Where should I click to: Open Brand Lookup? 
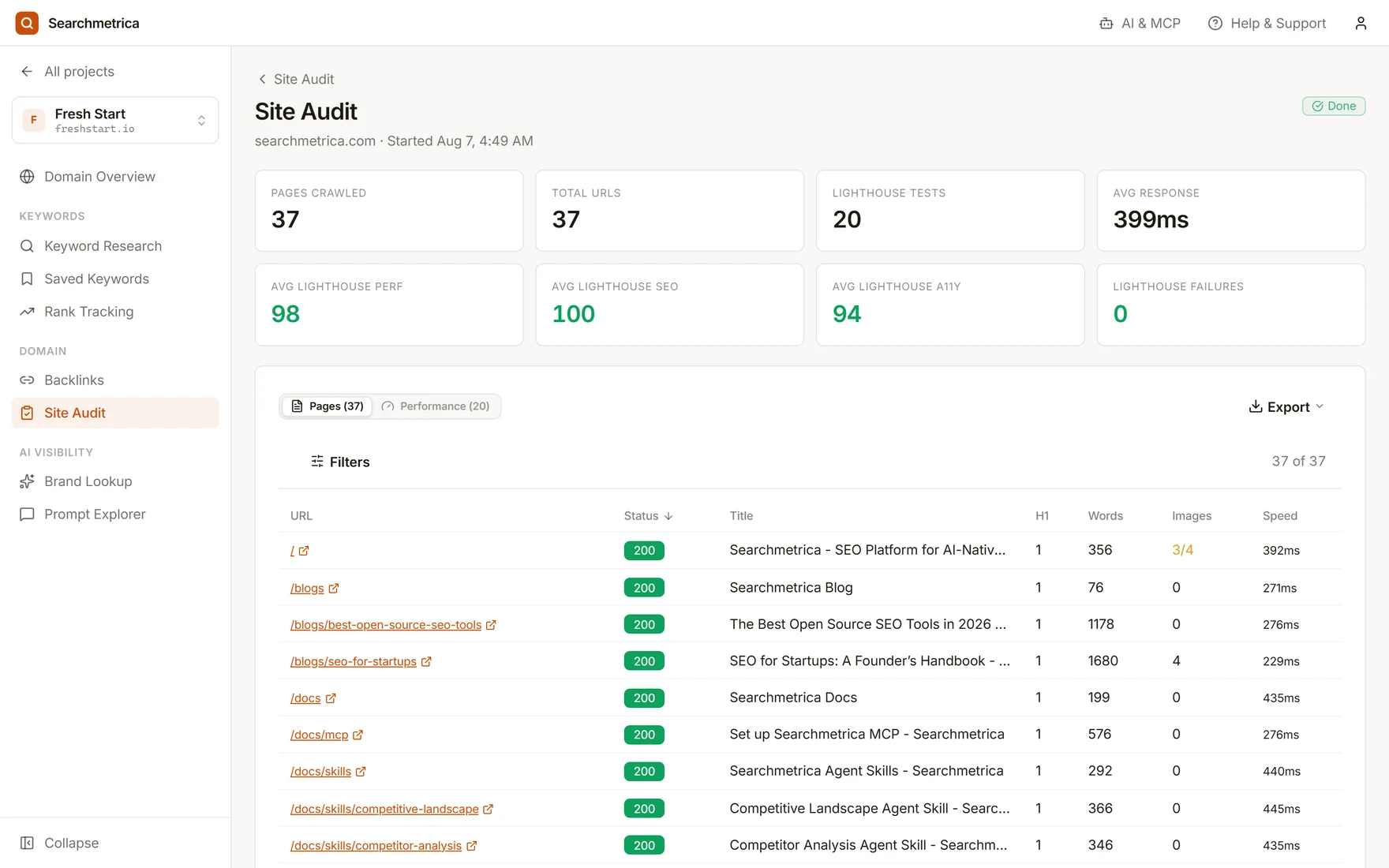115,481
